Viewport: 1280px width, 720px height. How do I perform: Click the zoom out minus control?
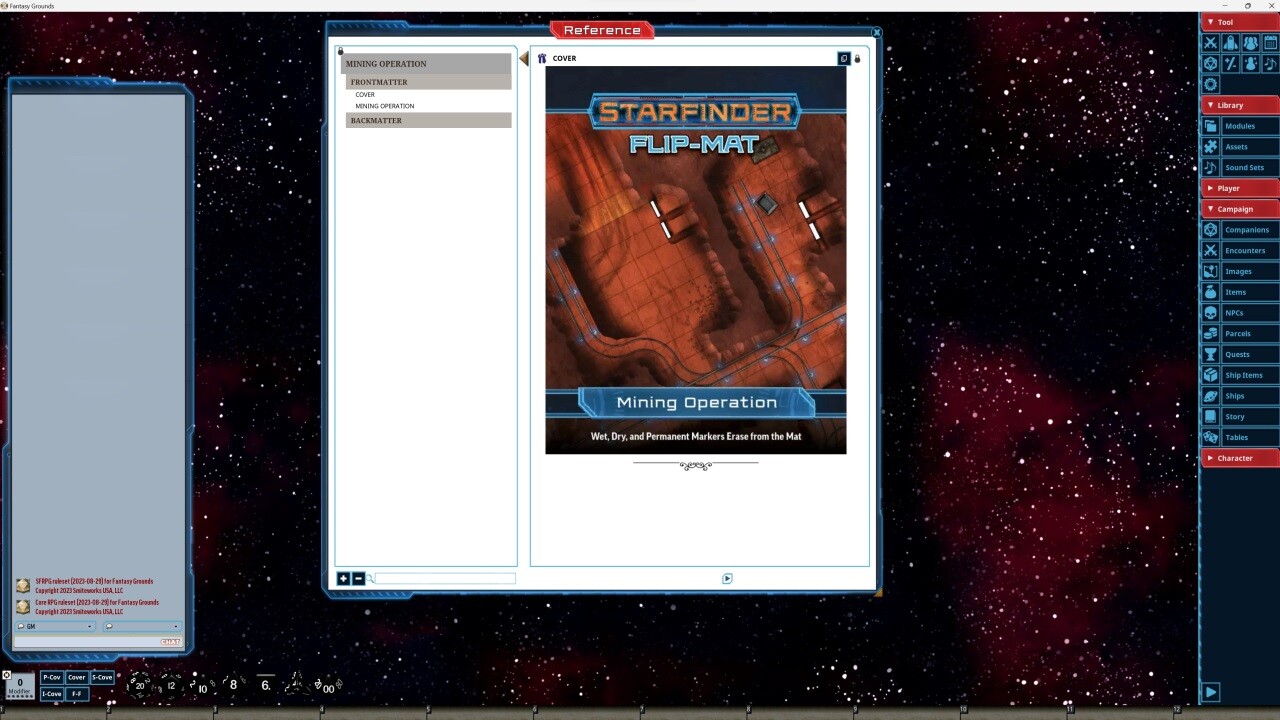(357, 578)
